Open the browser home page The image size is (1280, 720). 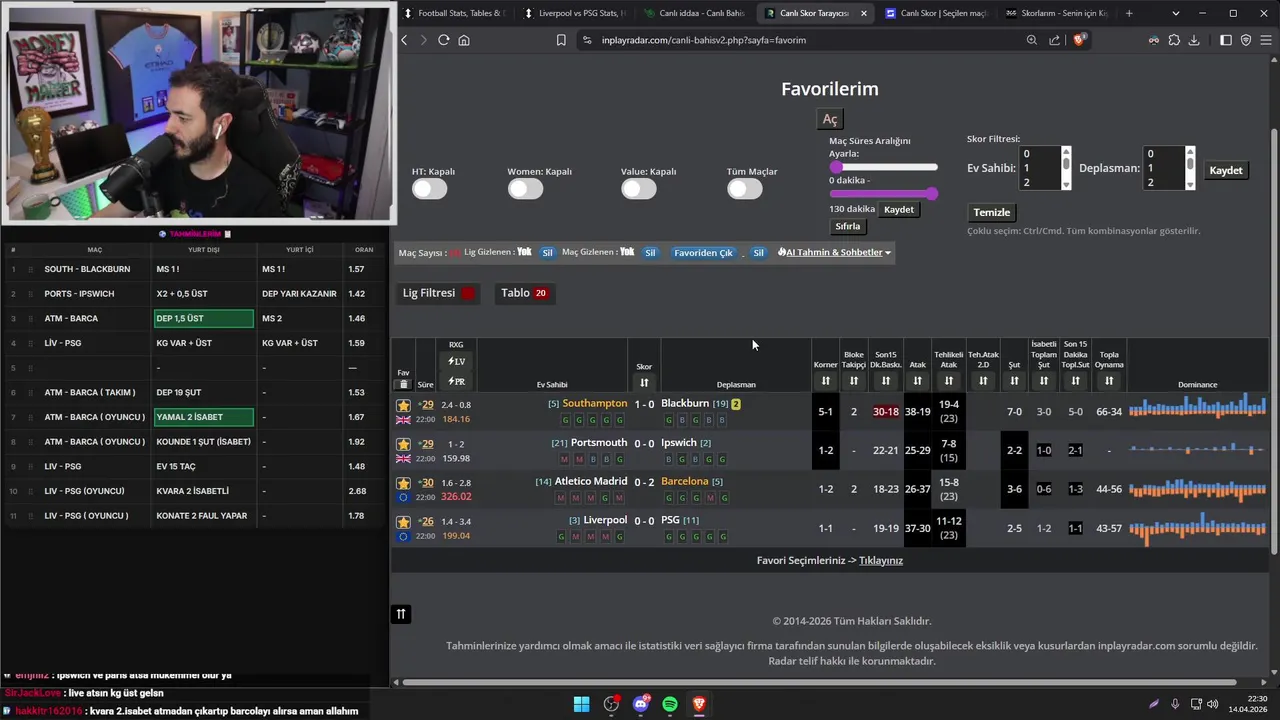[464, 40]
